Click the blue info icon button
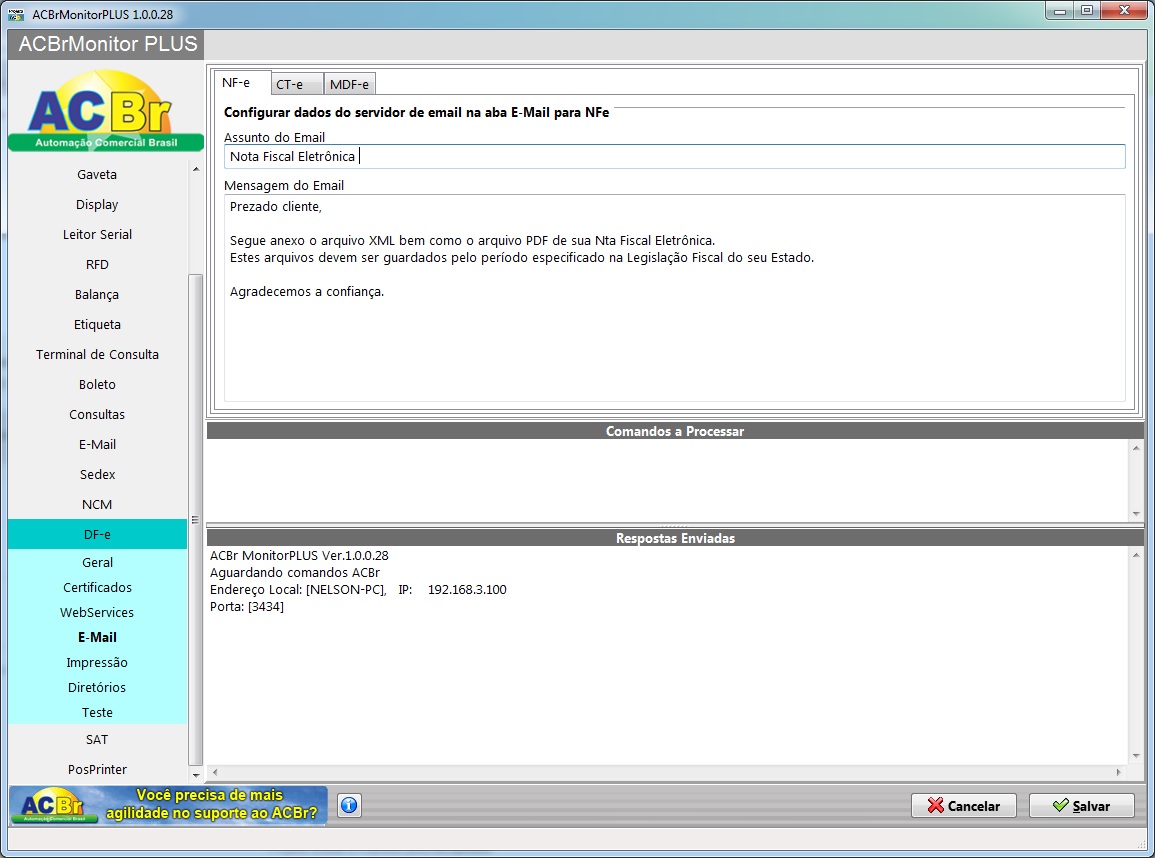The width and height of the screenshot is (1155, 858). [x=349, y=805]
